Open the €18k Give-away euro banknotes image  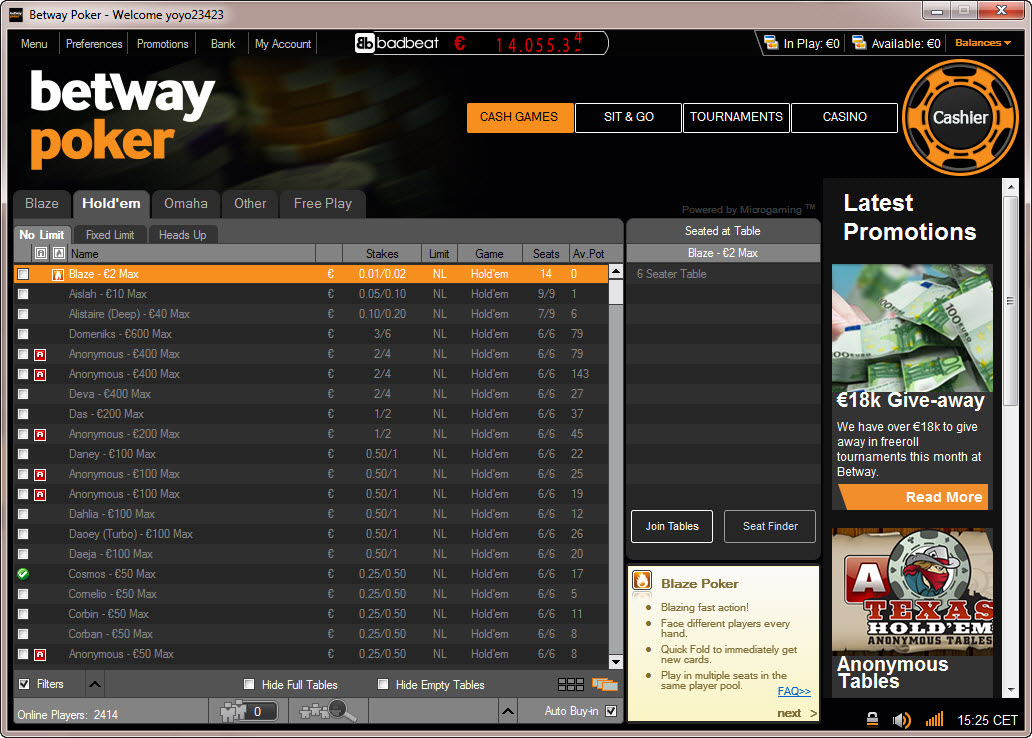point(912,328)
